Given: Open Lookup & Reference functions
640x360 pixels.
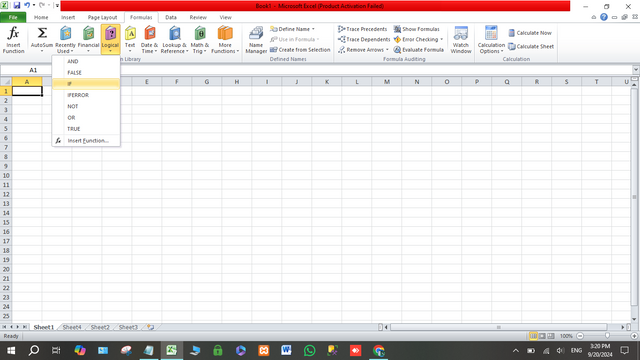Looking at the screenshot, I should point(174,40).
